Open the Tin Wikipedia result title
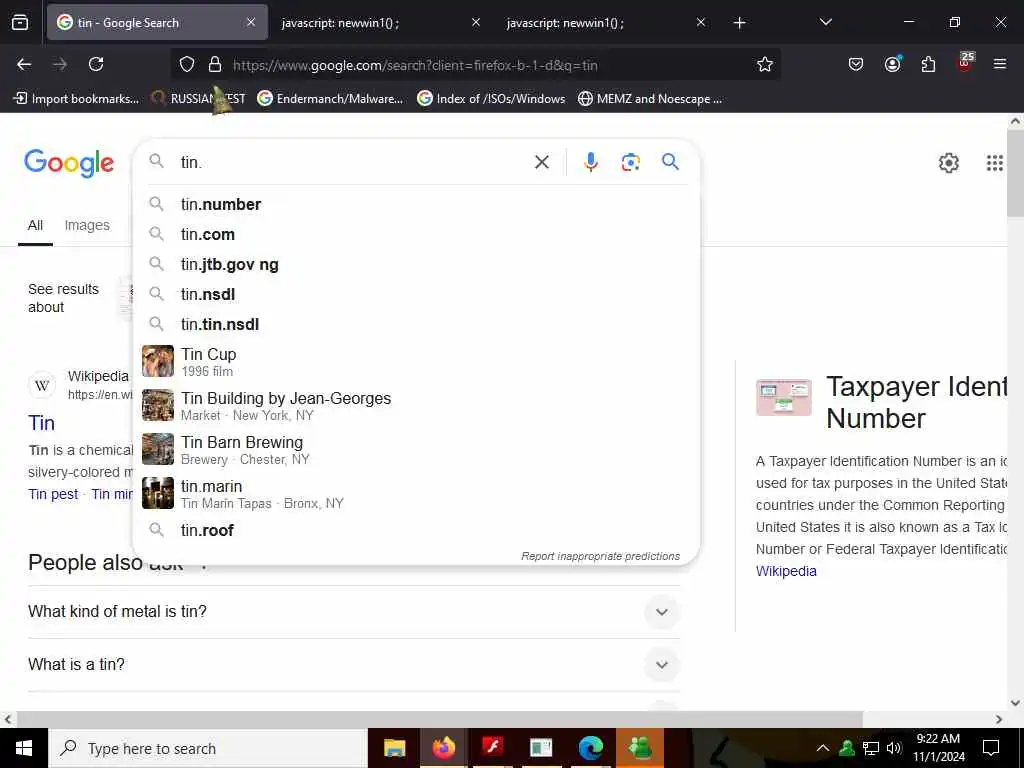 click(x=41, y=423)
